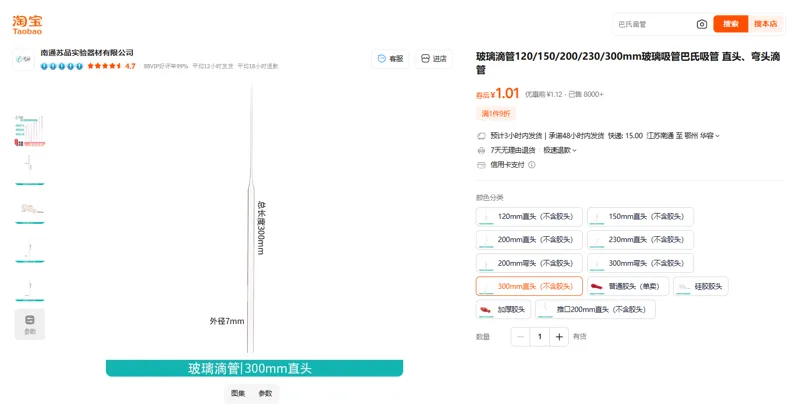This screenshot has width=800, height=418.
Task: Click the credit card payment icon
Action: pyautogui.click(x=481, y=165)
